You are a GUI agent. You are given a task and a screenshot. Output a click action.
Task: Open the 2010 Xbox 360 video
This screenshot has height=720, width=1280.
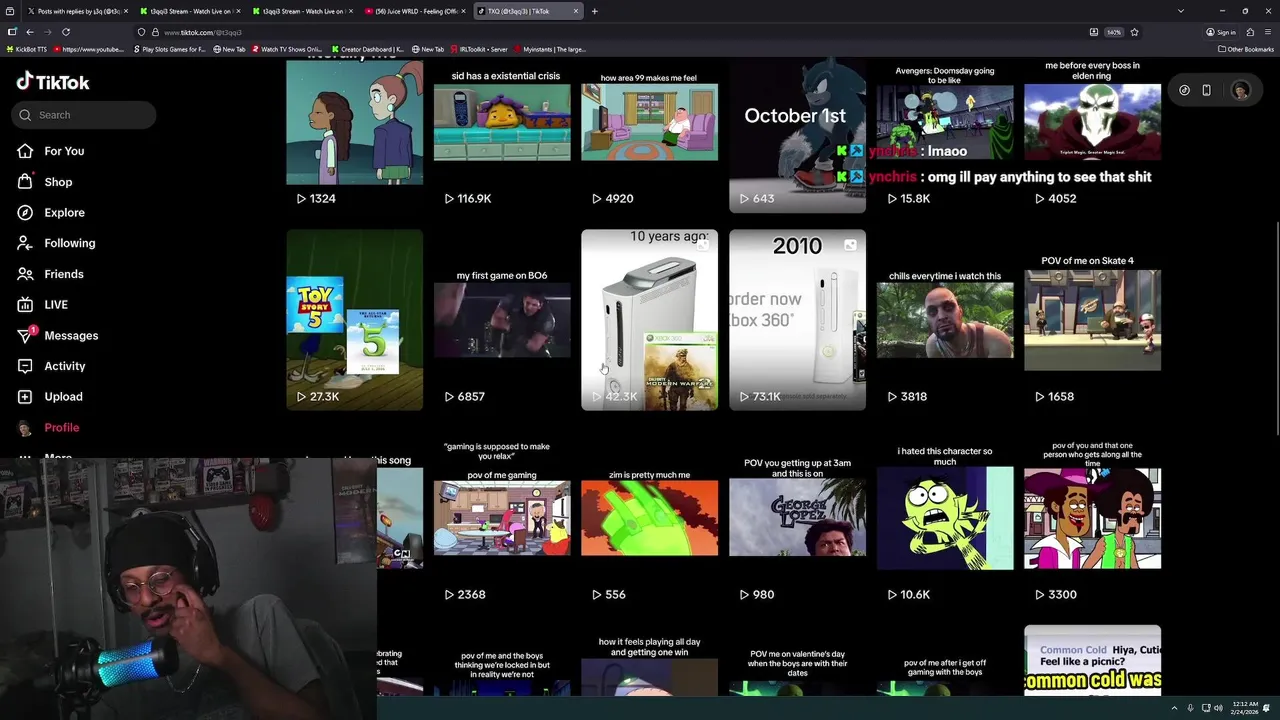(797, 320)
